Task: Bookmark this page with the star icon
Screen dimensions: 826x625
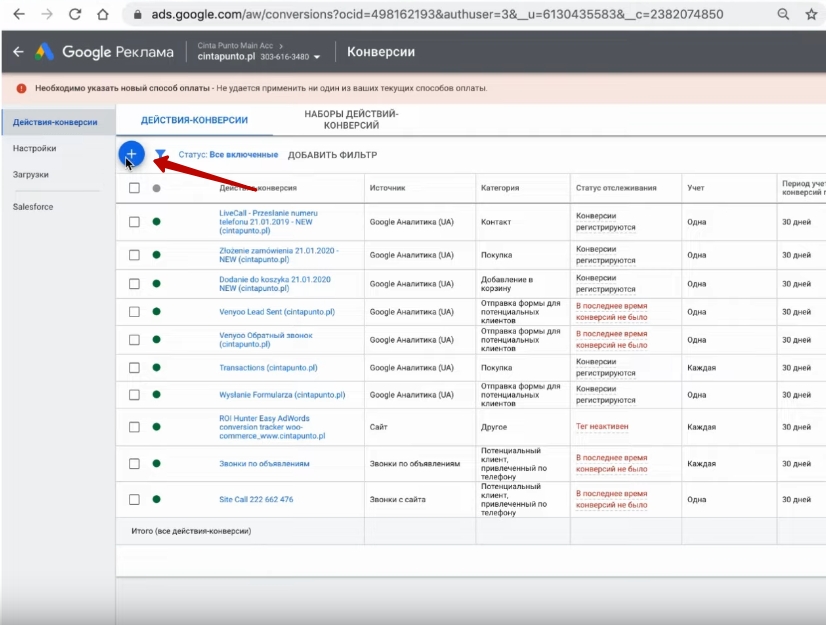Action: 811,14
